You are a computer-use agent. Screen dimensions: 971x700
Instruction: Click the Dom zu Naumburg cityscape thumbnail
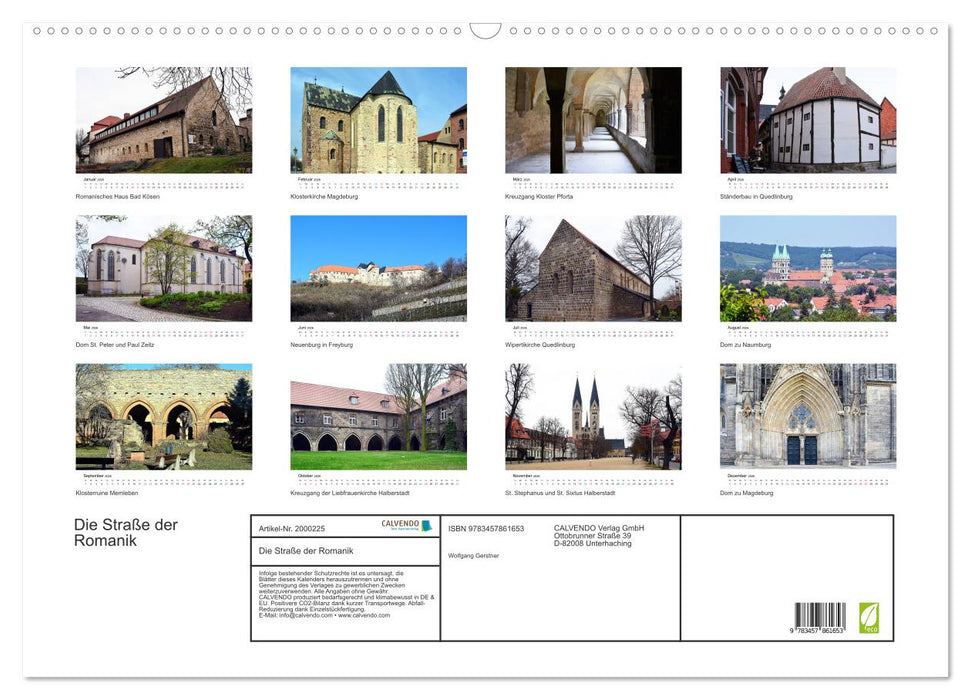pos(808,268)
